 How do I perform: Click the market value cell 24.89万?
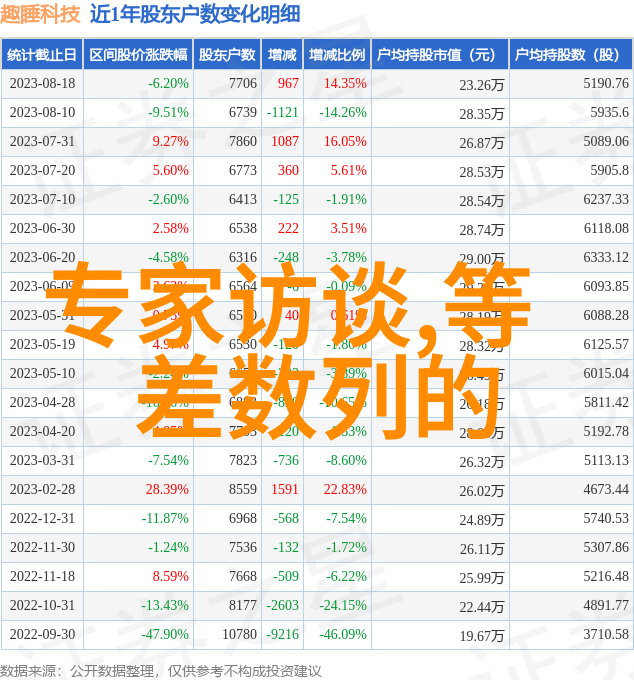[x=482, y=521]
